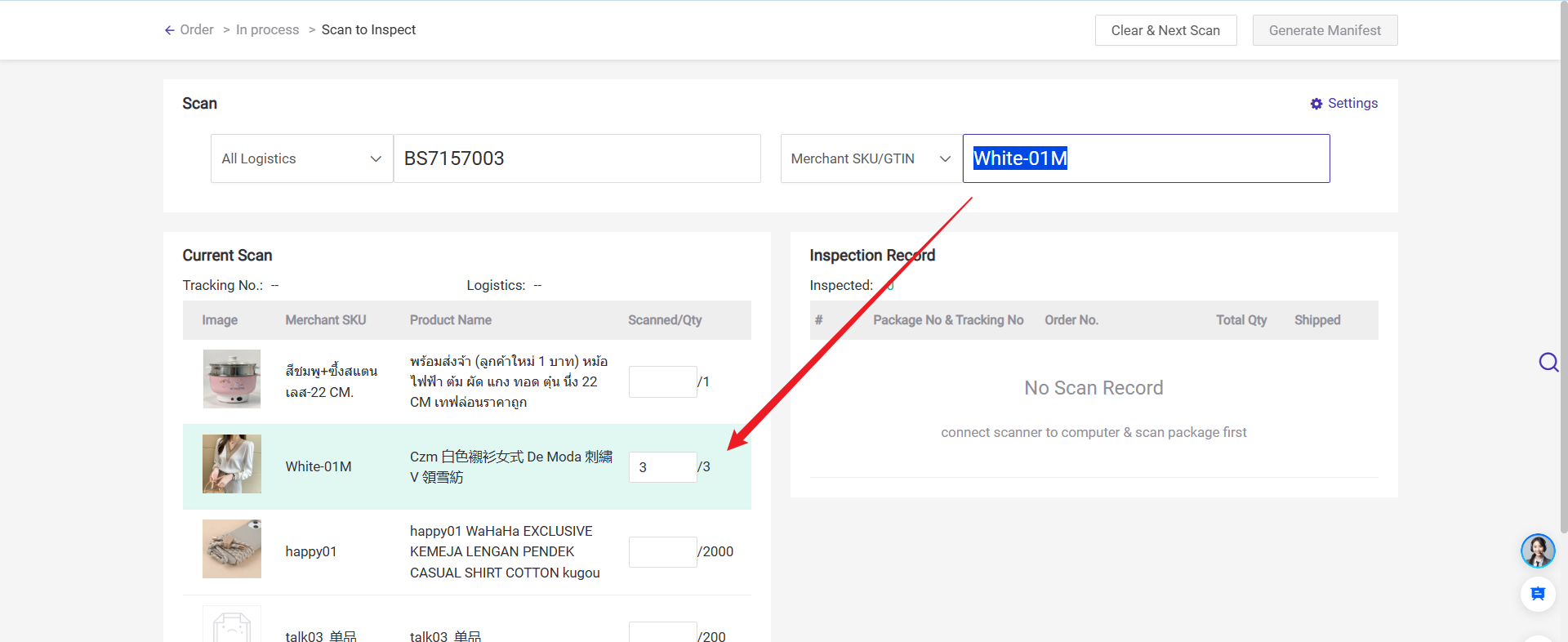Screen dimensions: 1568x642
Task: Click scanned quantity field for happy01 row
Action: (662, 552)
